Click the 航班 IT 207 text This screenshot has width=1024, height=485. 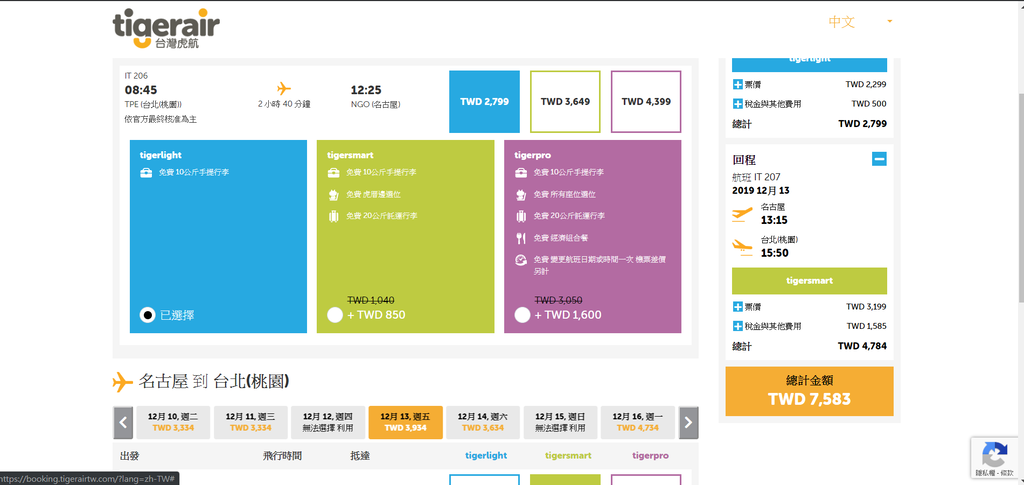pyautogui.click(x=756, y=177)
